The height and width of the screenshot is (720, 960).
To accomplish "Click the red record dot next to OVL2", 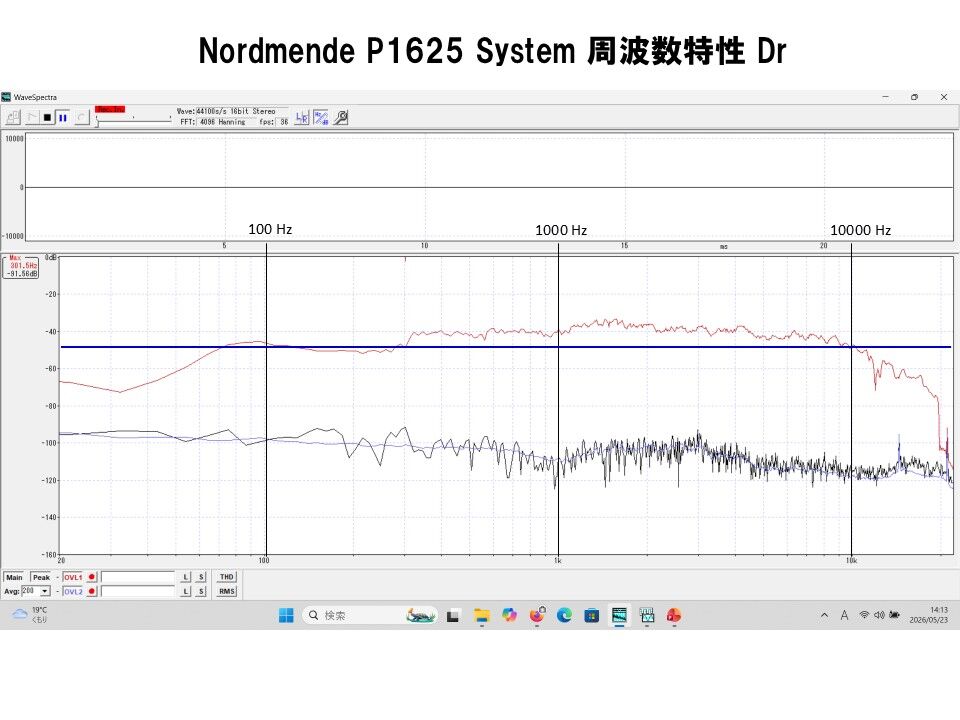I will (x=92, y=591).
